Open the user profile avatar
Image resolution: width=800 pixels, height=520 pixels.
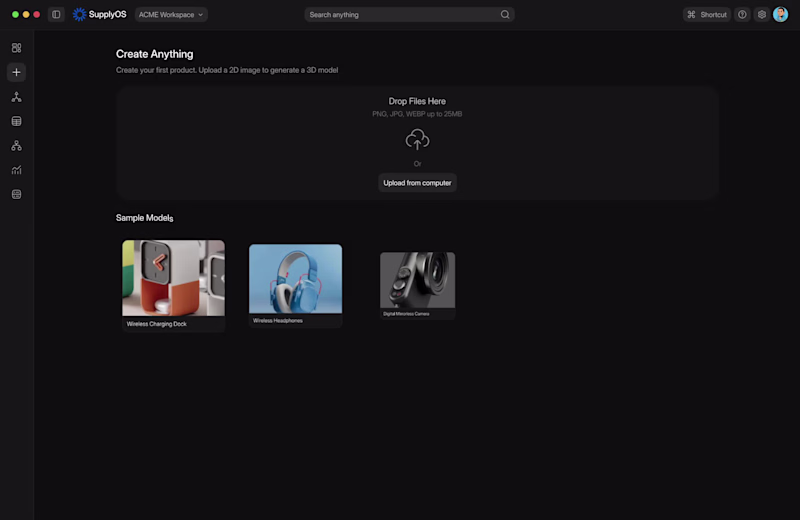coord(781,14)
